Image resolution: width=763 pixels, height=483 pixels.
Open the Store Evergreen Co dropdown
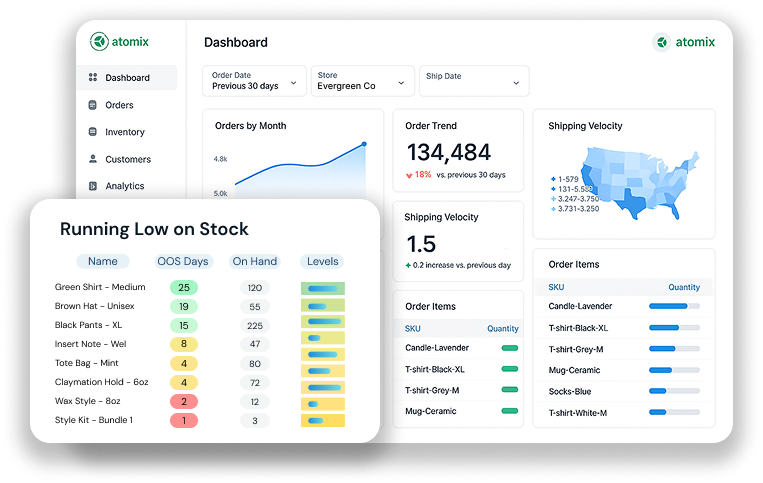pyautogui.click(x=363, y=81)
